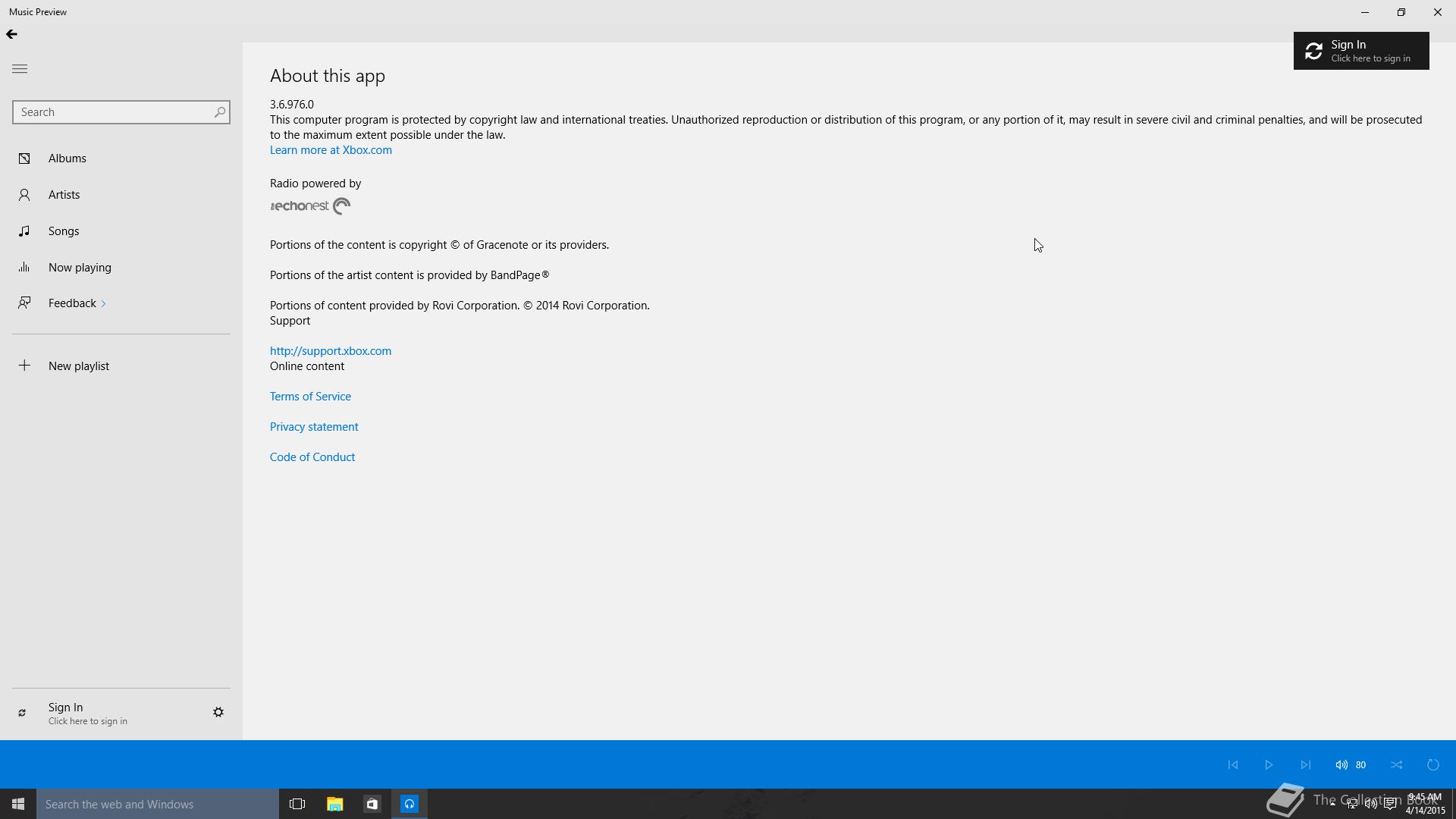The width and height of the screenshot is (1456, 819).
Task: Click the sync icon beside sidebar Sign In
Action: [x=22, y=713]
